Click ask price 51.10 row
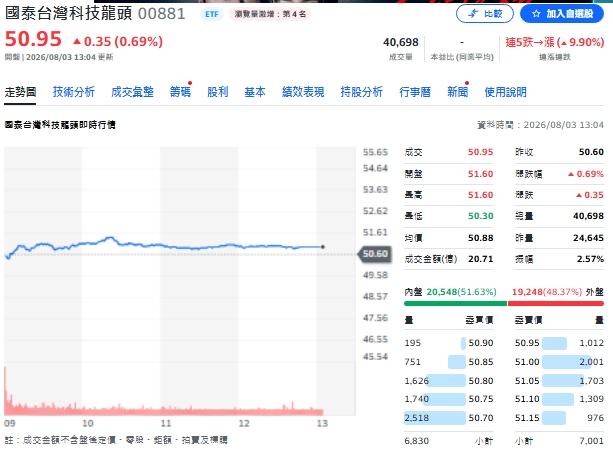This screenshot has width=613, height=455. [559, 399]
